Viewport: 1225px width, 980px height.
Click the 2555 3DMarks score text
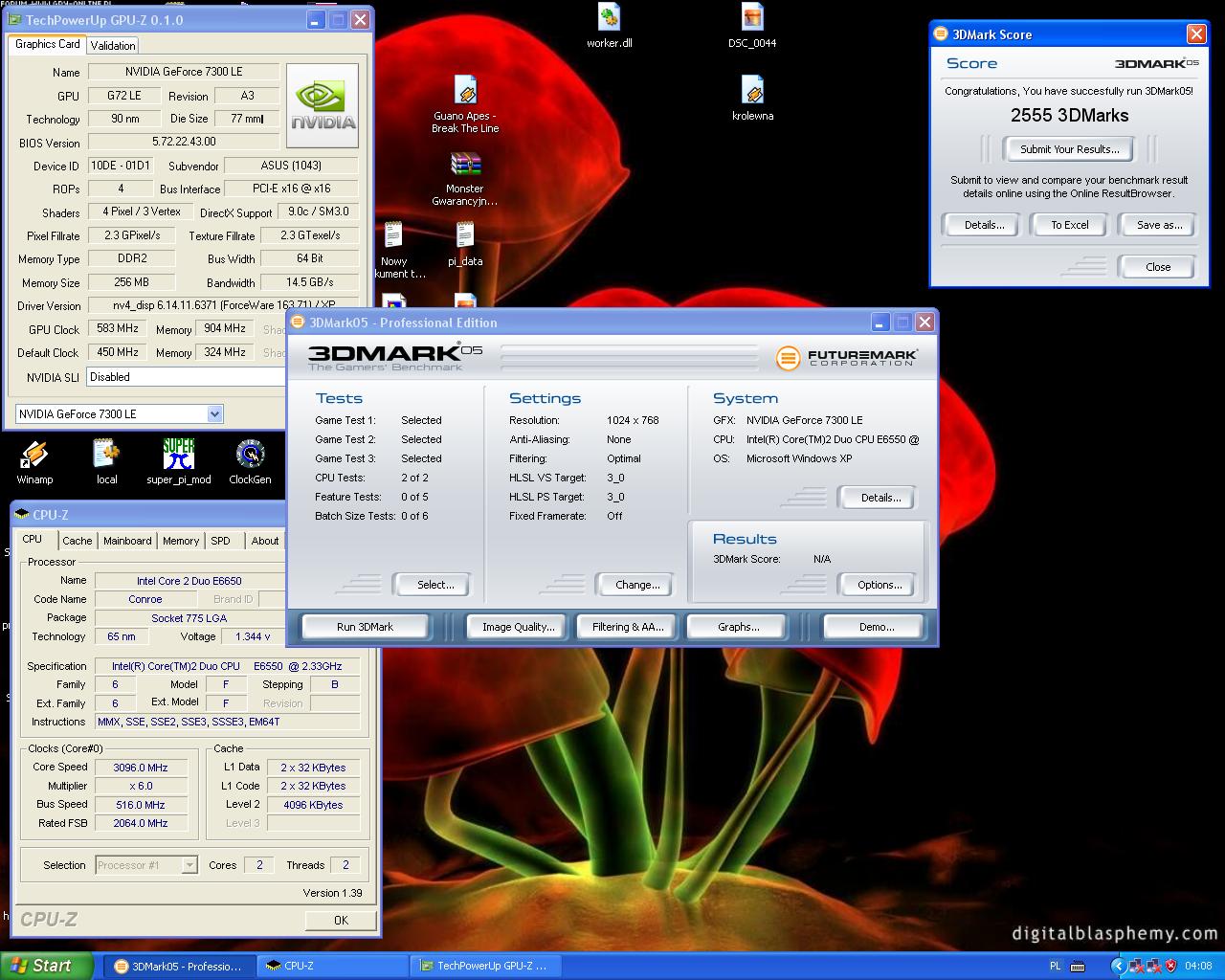coord(1069,116)
